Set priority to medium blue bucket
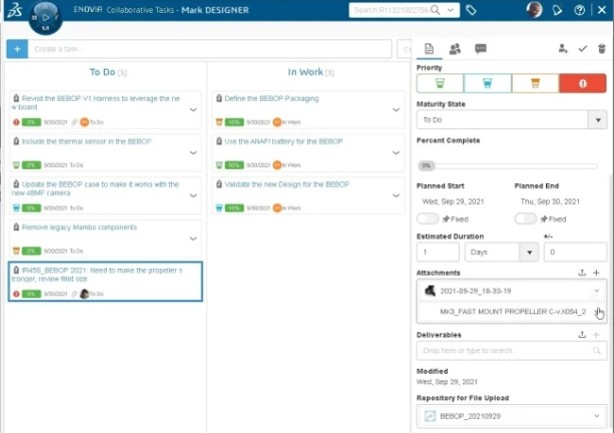Image resolution: width=614 pixels, height=433 pixels. click(x=488, y=83)
